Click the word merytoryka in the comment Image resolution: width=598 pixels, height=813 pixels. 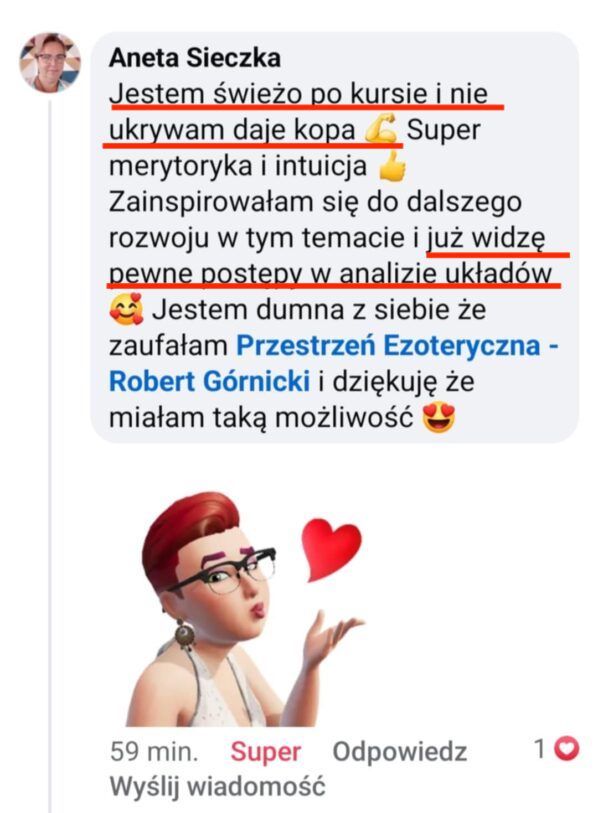[x=180, y=167]
